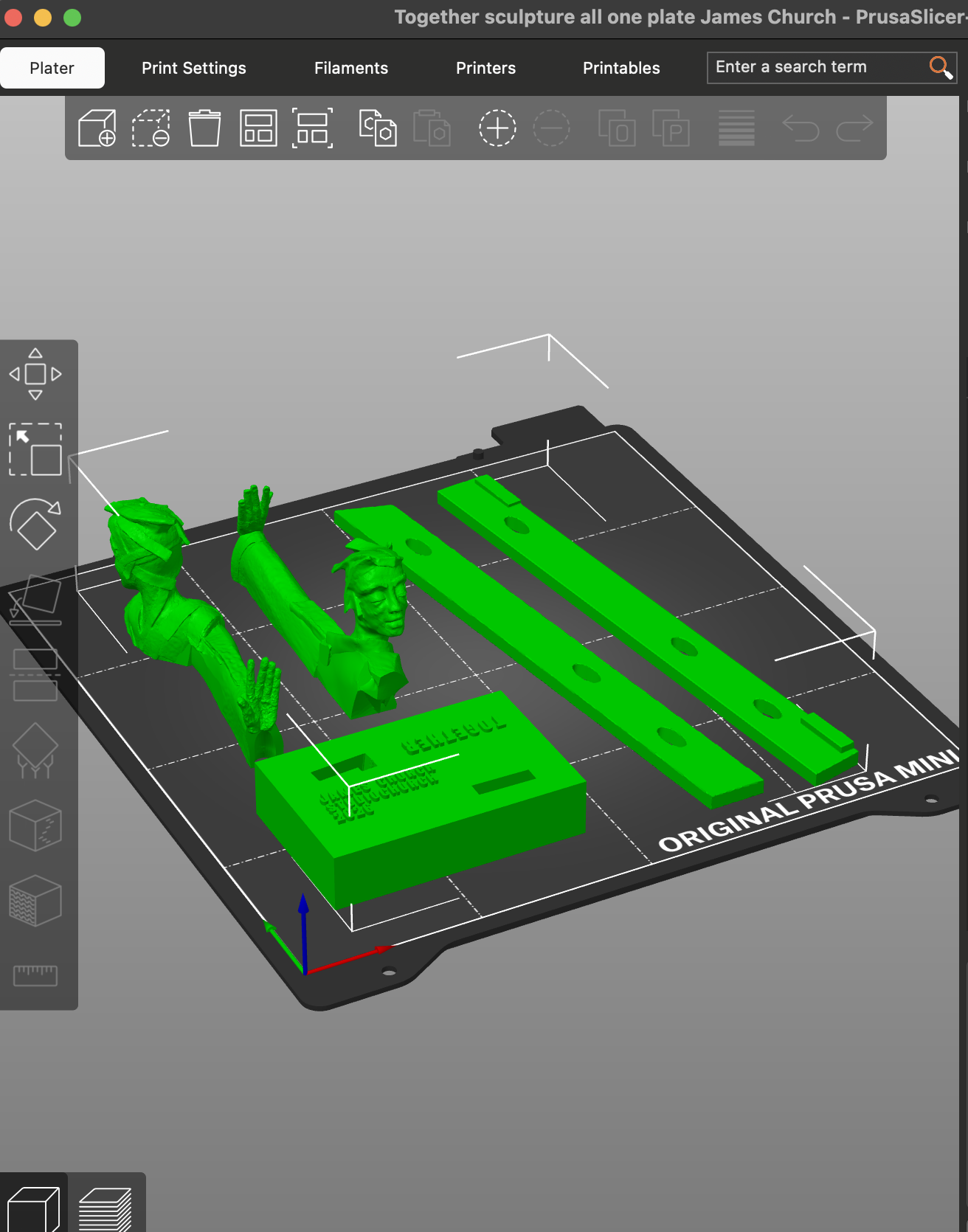The width and height of the screenshot is (968, 1232).
Task: Select the Scale tool
Action: click(x=35, y=449)
